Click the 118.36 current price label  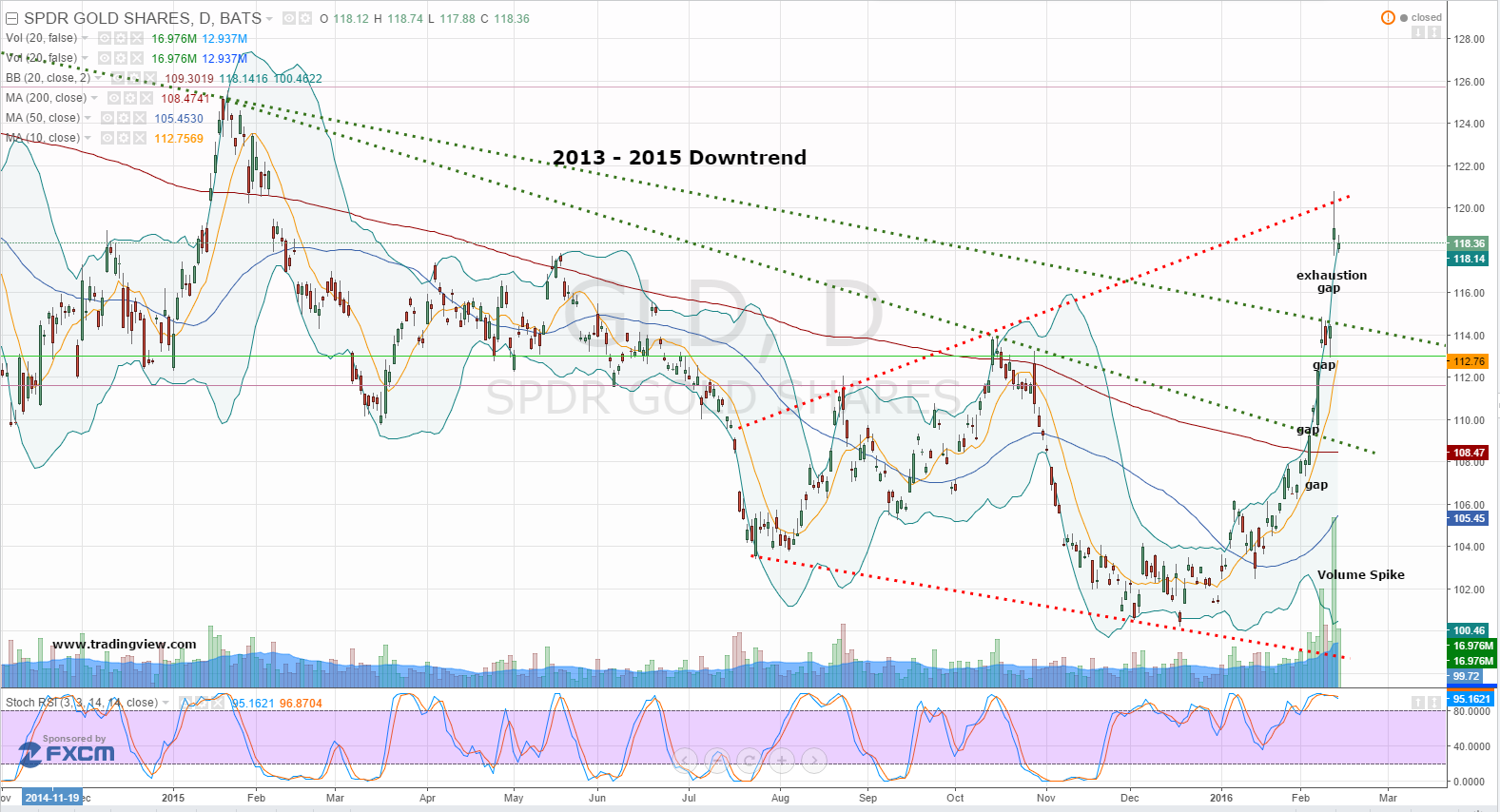pos(1470,243)
